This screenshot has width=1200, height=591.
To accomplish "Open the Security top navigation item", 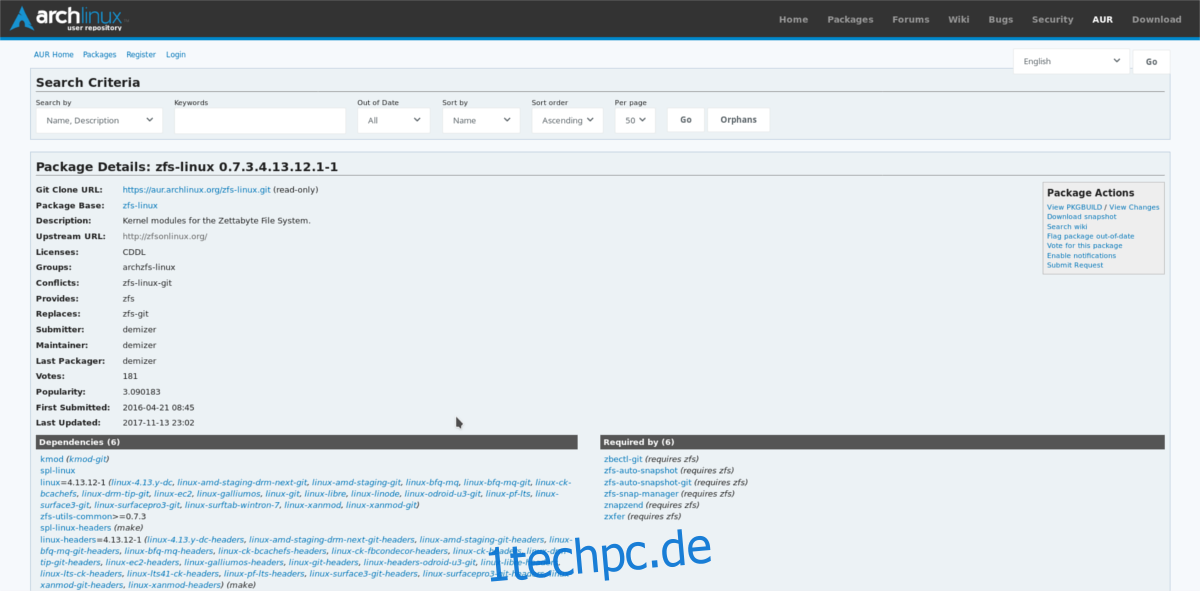I will [1052, 19].
